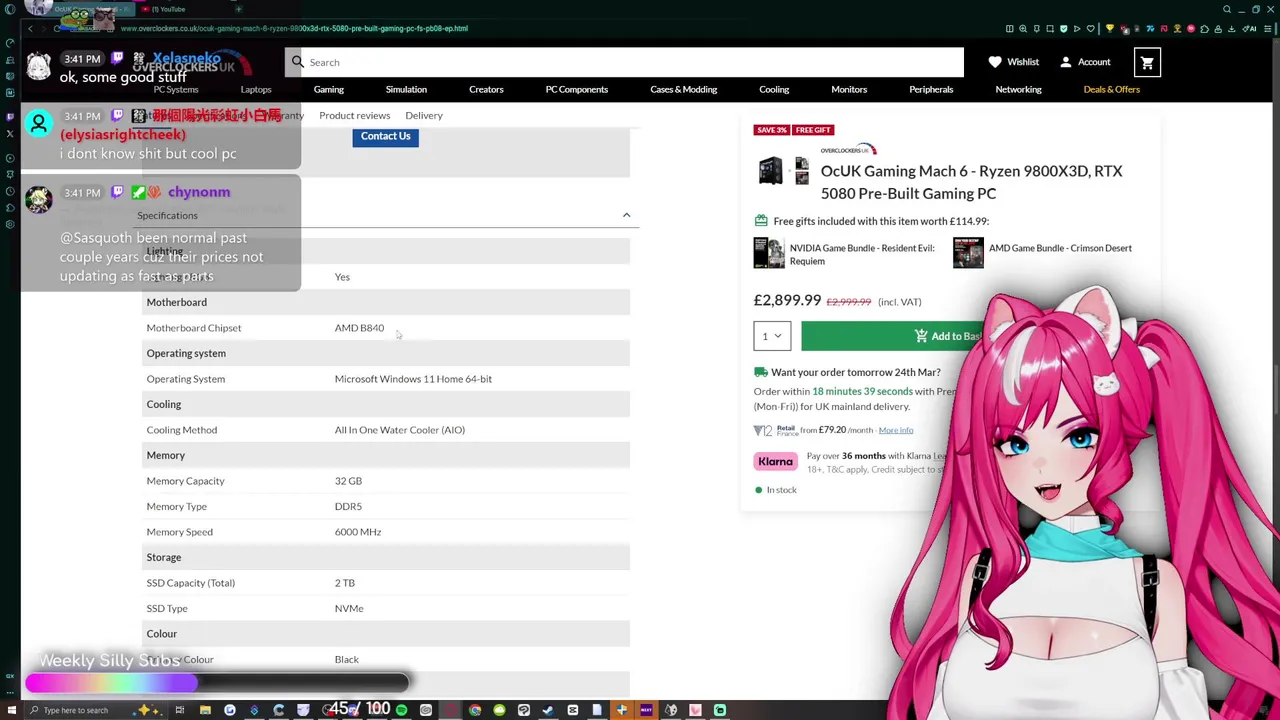Open X (Twitter) in the browser sidebar

click(10, 133)
